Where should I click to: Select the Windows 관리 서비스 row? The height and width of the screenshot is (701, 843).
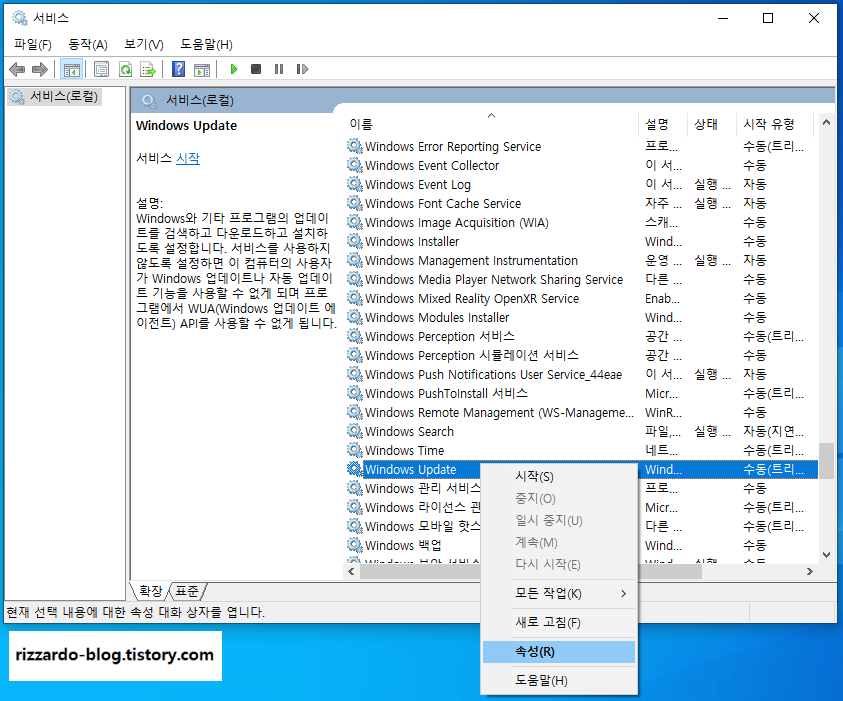[422, 488]
